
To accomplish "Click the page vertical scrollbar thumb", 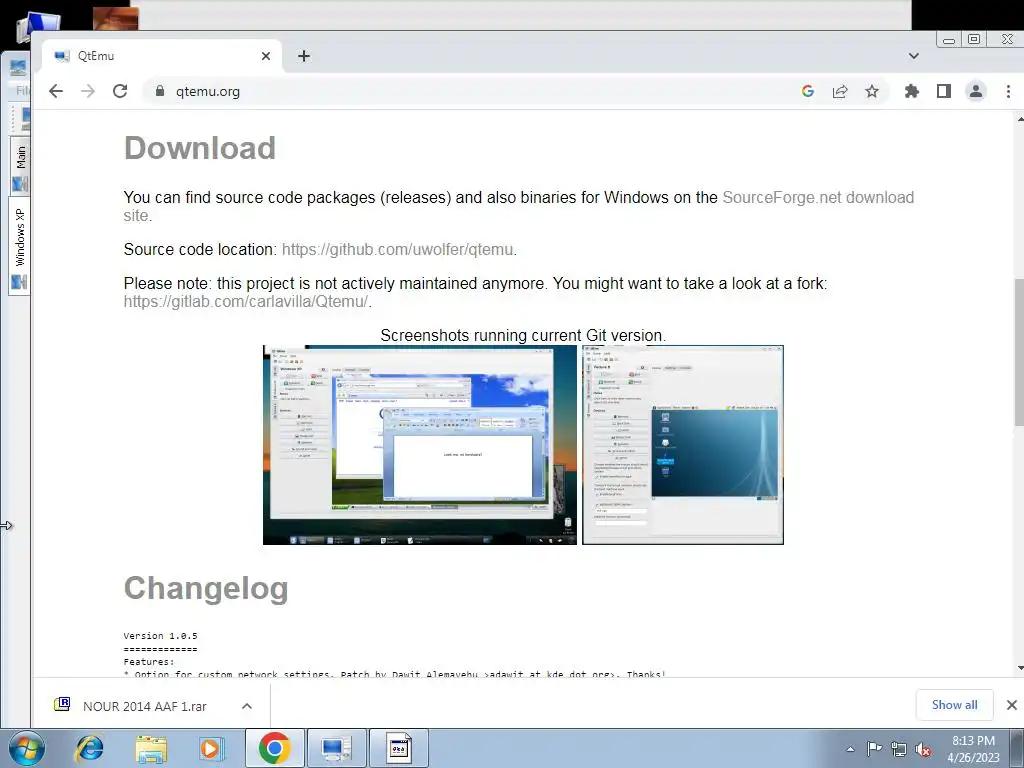I will pos(1019,353).
